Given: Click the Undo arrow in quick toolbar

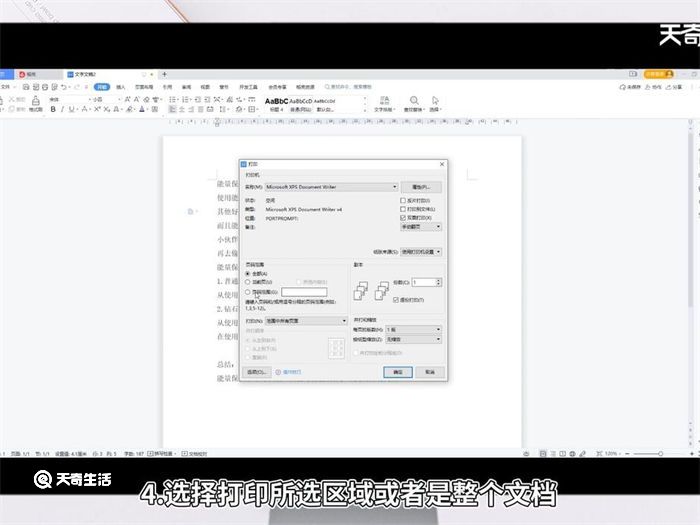Looking at the screenshot, I should pos(64,87).
